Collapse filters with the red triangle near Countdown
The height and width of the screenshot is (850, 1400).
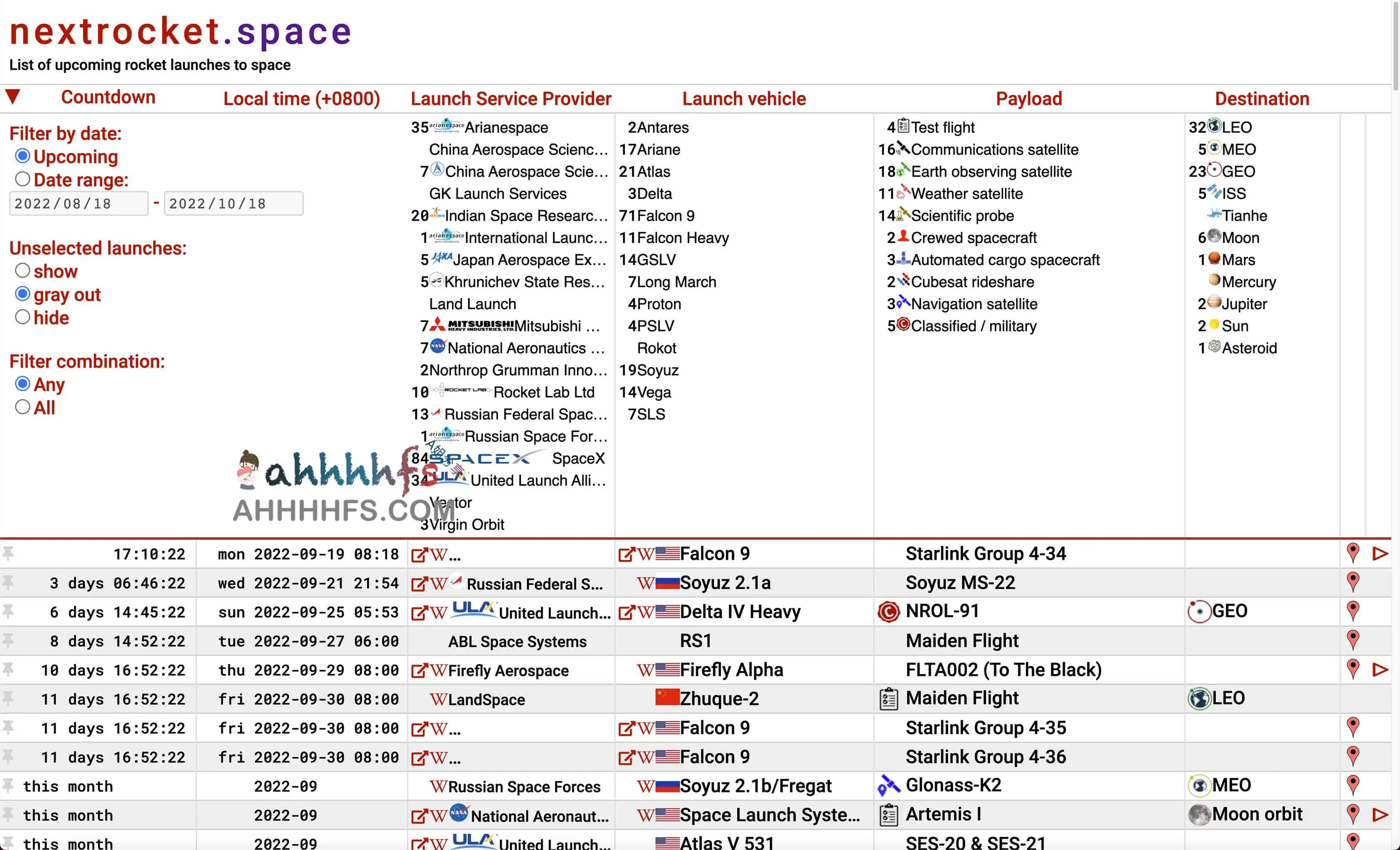coord(13,97)
